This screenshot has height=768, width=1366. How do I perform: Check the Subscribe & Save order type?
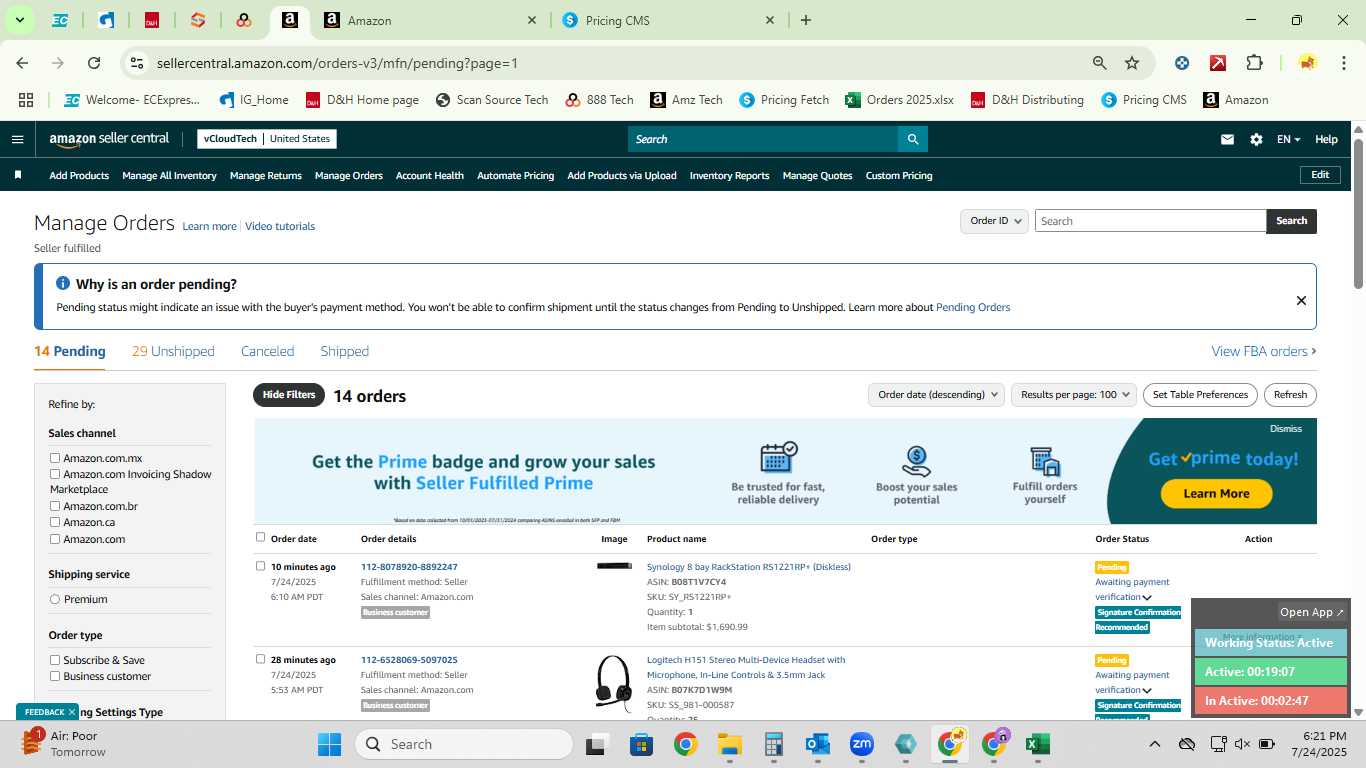(x=55, y=660)
